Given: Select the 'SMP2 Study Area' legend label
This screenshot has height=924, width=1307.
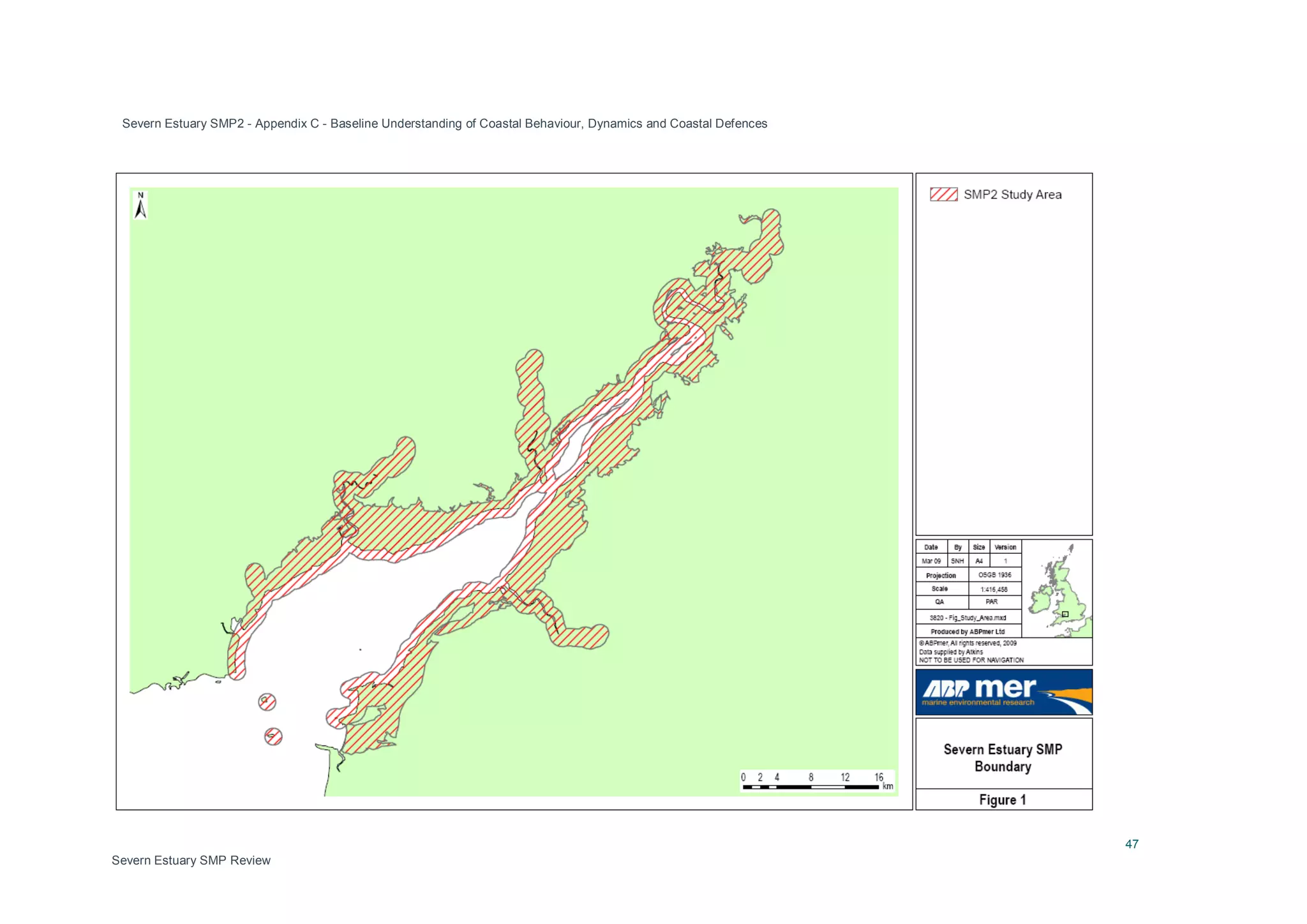Looking at the screenshot, I should pyautogui.click(x=1012, y=195).
